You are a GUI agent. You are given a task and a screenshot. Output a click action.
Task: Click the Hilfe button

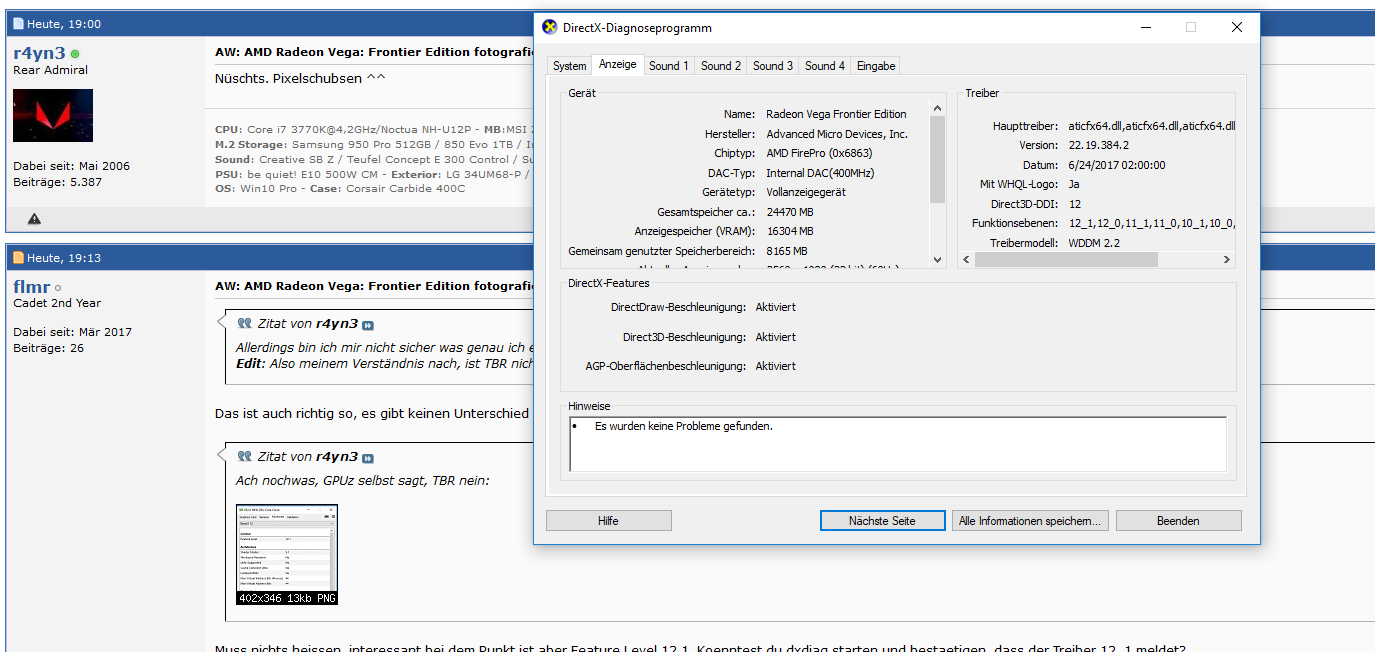pos(608,521)
